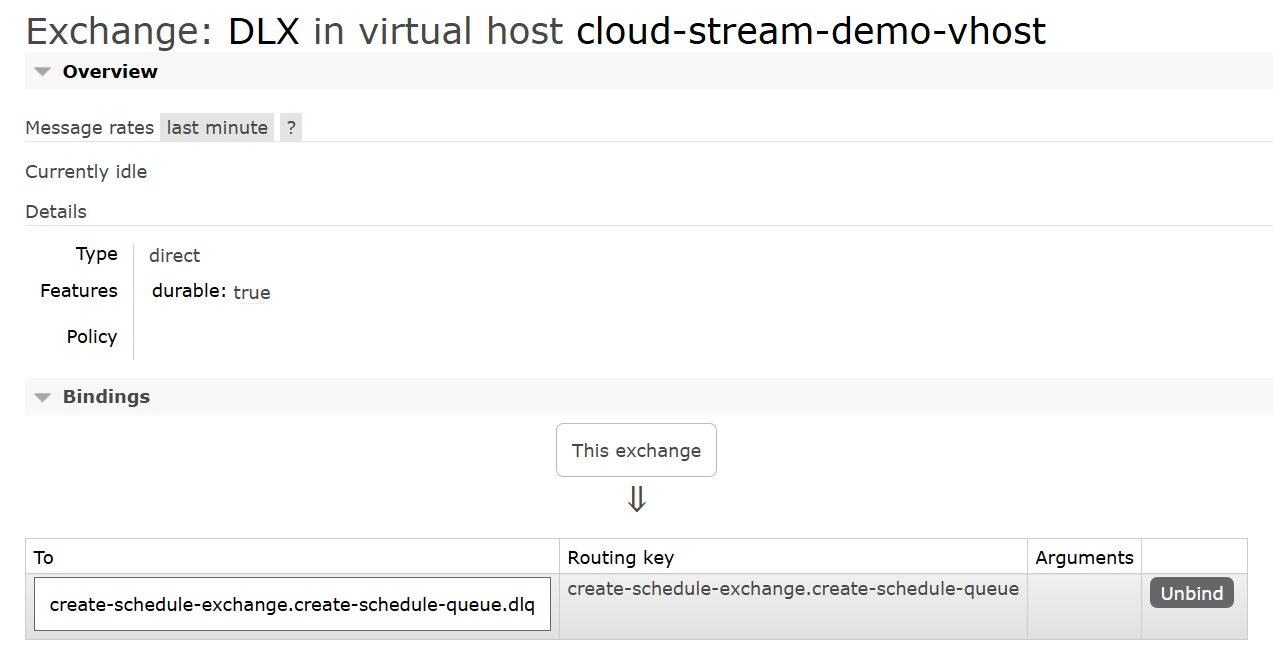Click the 'Currently idle' status text
The height and width of the screenshot is (672, 1273).
86,172
